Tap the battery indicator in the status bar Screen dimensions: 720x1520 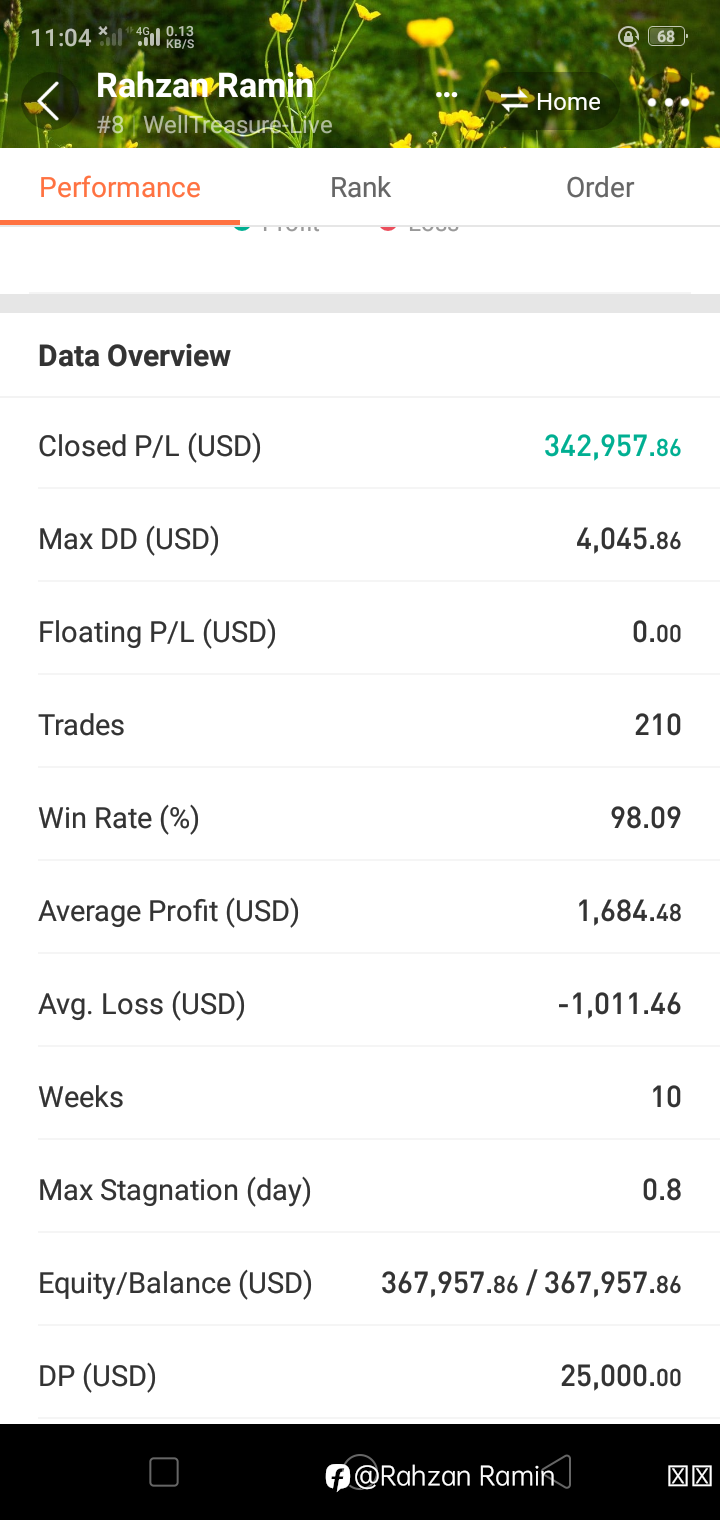[x=666, y=37]
